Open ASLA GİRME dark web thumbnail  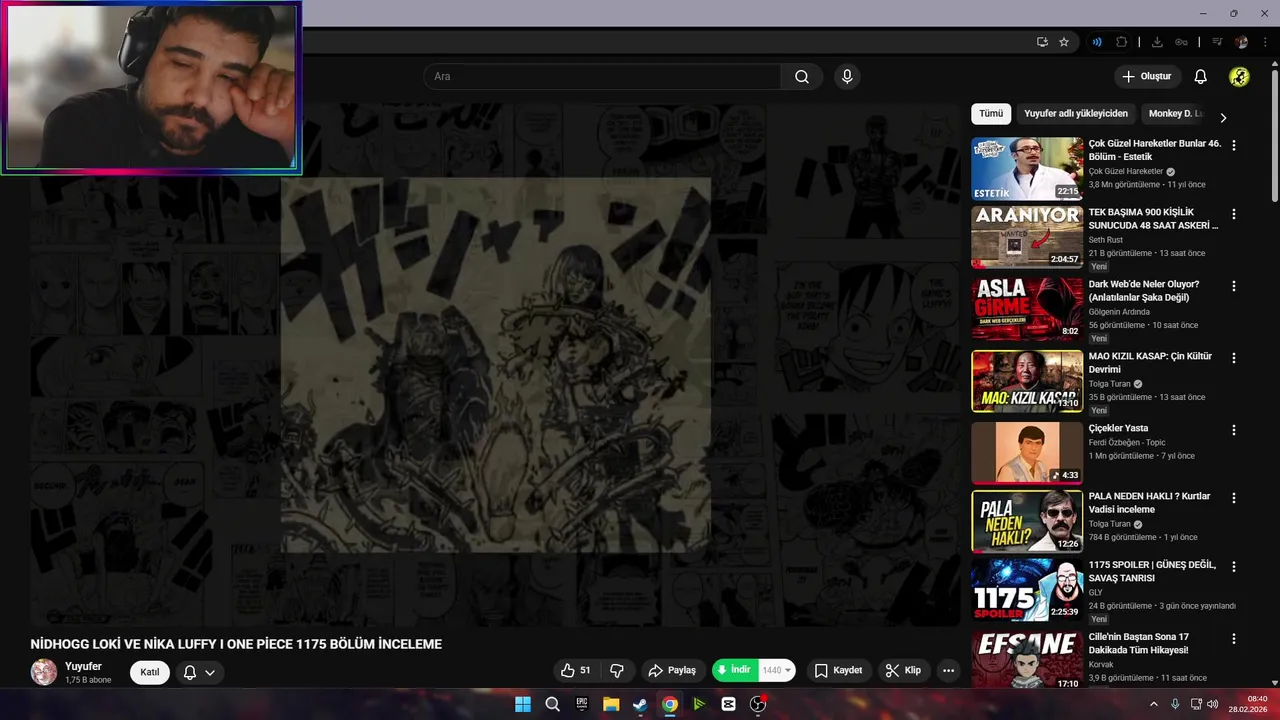pyautogui.click(x=1027, y=309)
